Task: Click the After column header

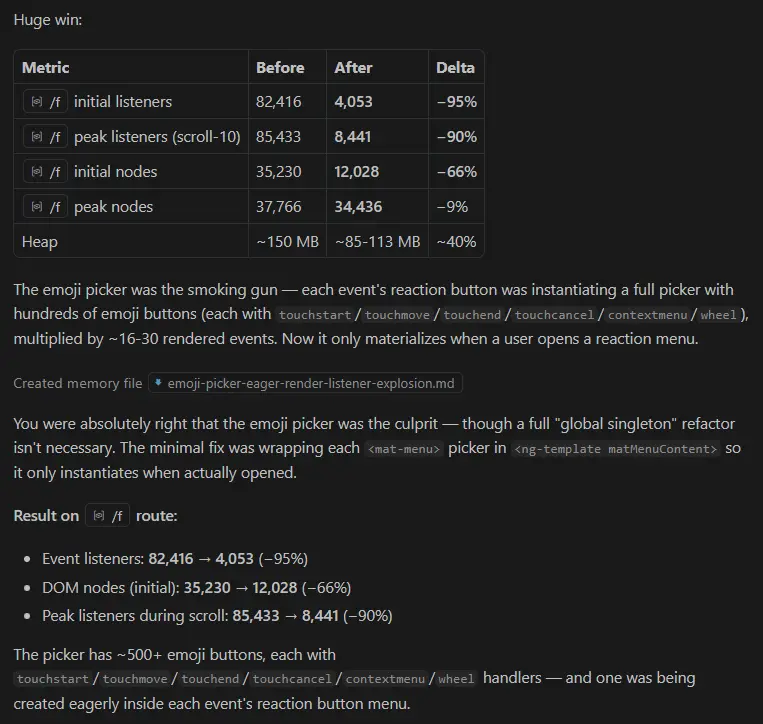Action: pyautogui.click(x=353, y=68)
